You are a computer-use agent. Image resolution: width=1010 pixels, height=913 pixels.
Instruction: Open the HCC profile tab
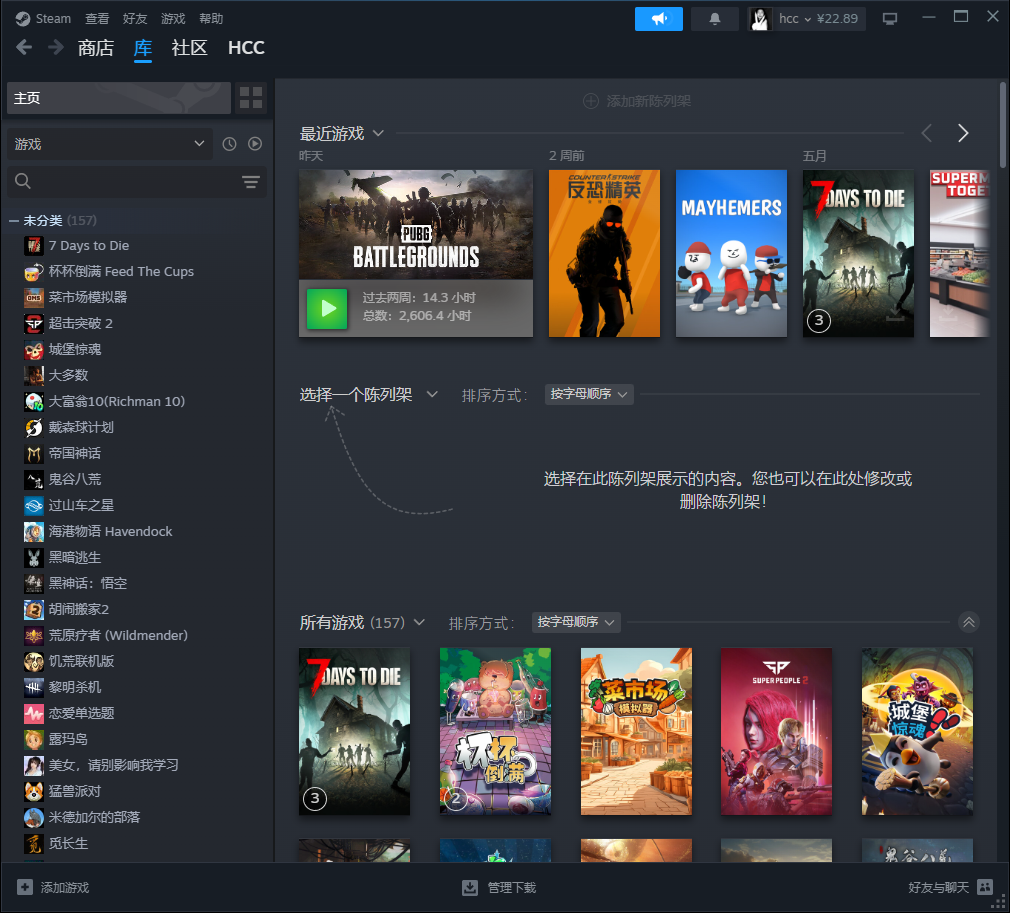[x=246, y=48]
